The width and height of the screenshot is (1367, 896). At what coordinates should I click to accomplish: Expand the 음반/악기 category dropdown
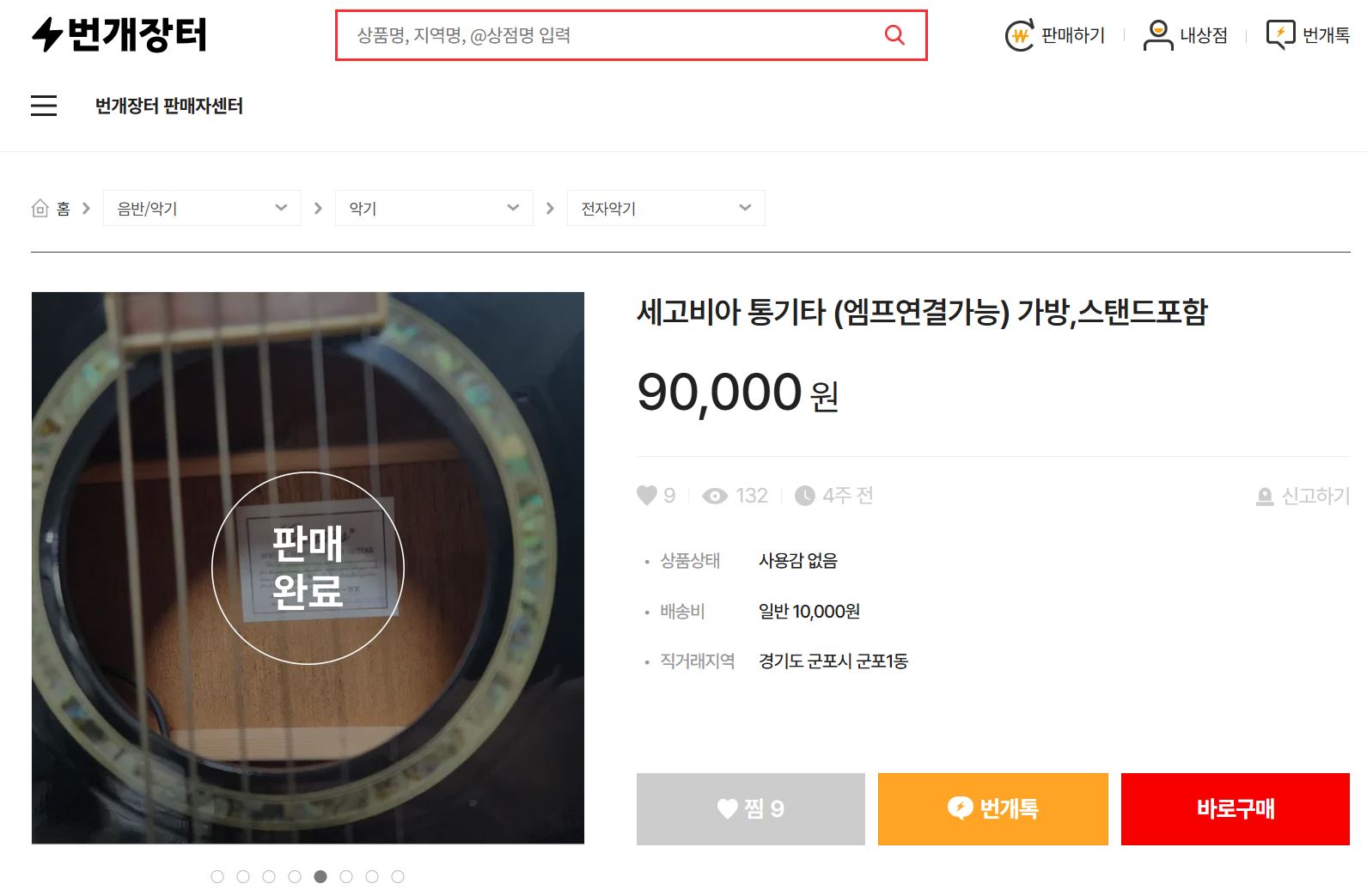point(202,208)
